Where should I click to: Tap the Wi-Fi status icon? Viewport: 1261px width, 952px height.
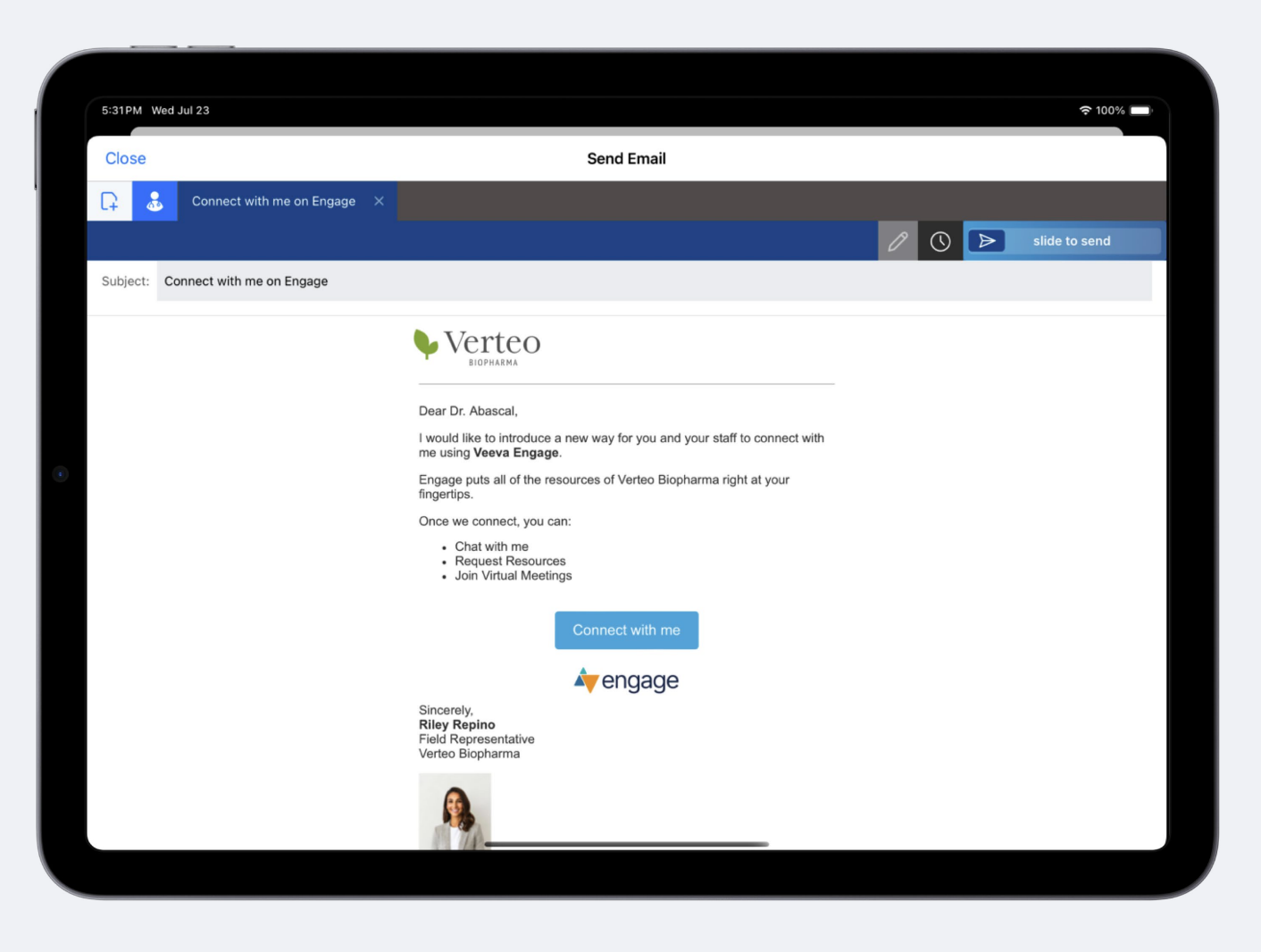point(1085,111)
